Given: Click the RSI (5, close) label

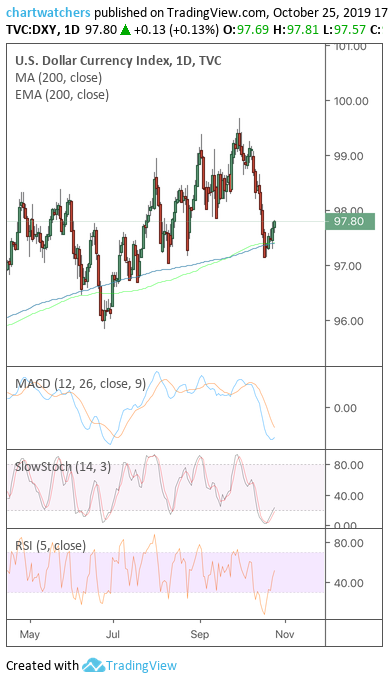Looking at the screenshot, I should click(x=51, y=545).
